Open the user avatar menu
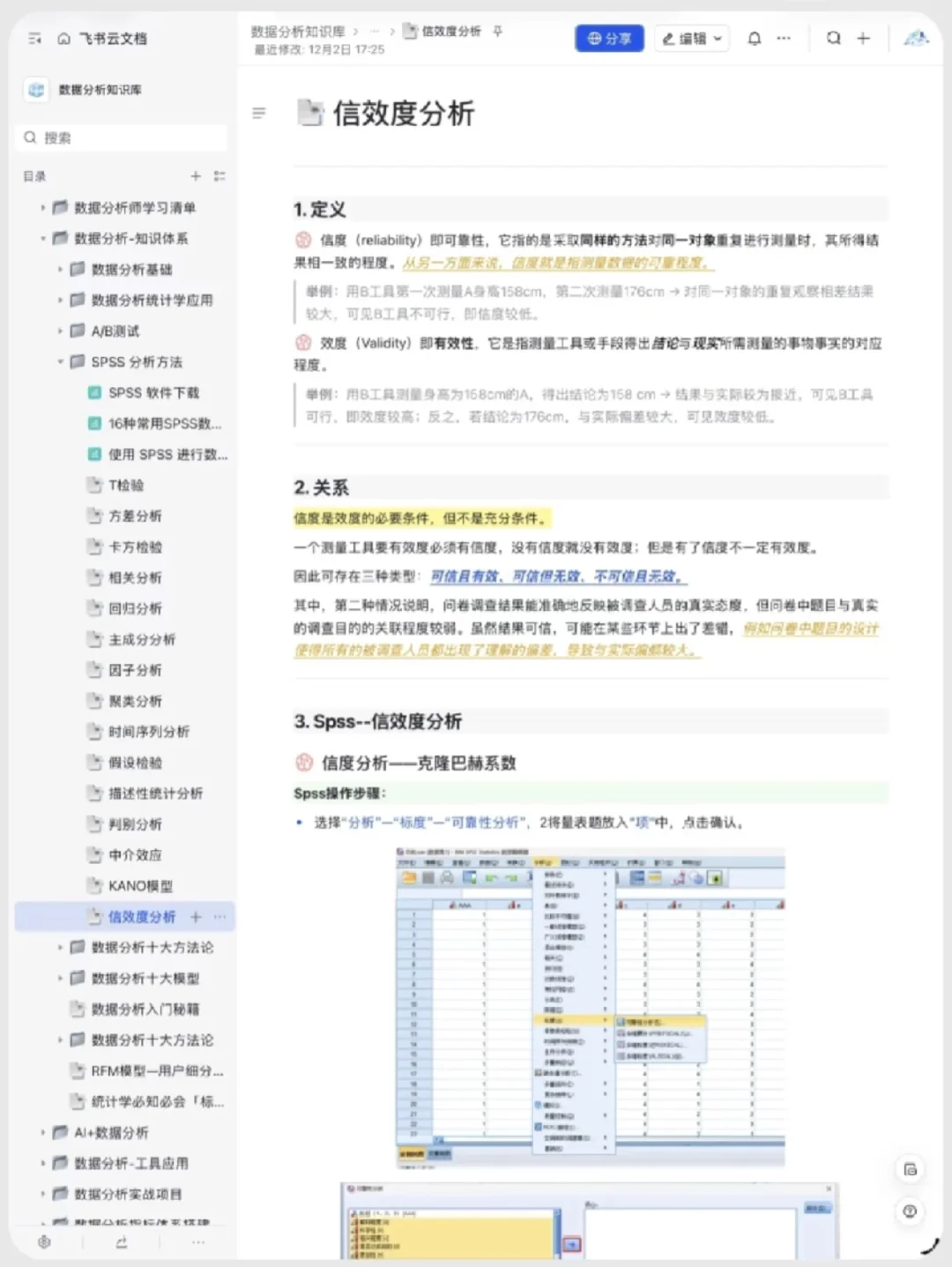952x1267 pixels. click(x=917, y=38)
